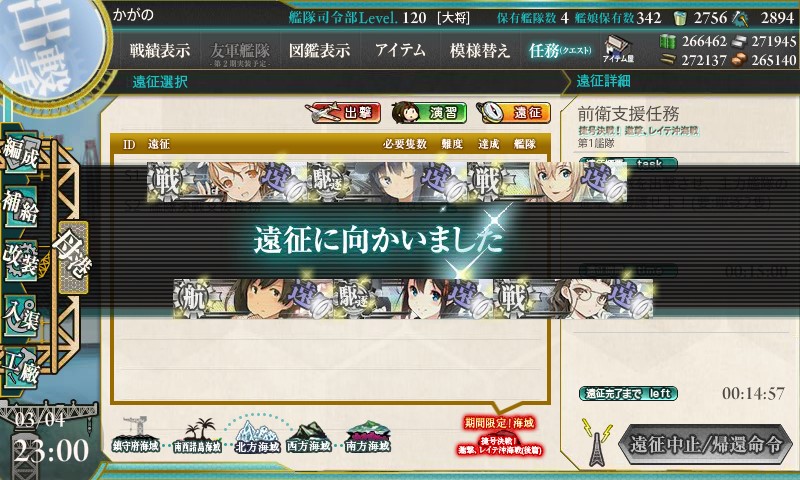Open the 任務 quest menu

(560, 50)
